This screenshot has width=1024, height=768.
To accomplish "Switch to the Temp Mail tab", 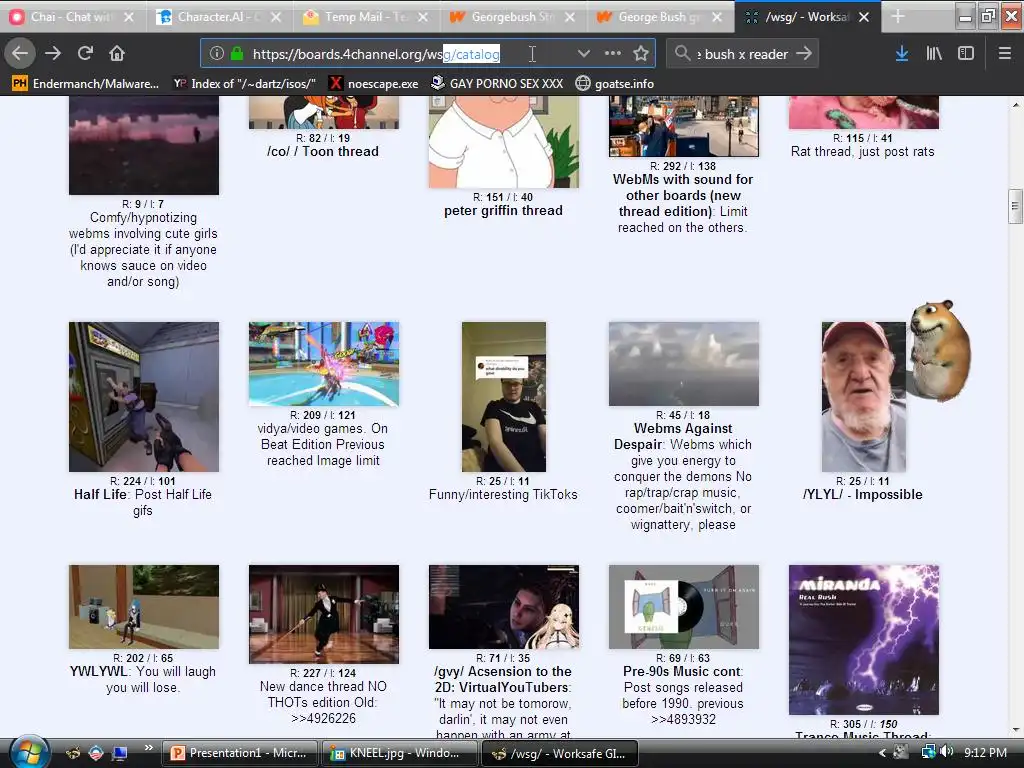I will tap(366, 17).
